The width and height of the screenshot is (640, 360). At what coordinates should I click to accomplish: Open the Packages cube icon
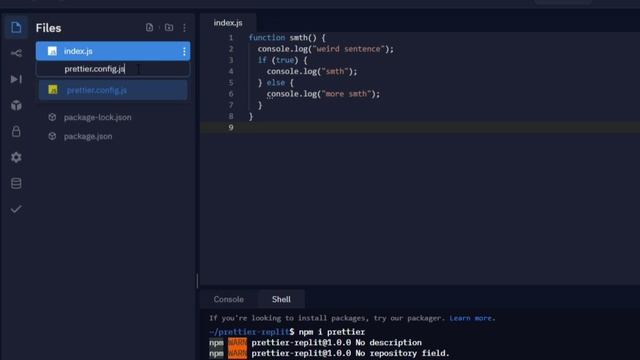16,105
